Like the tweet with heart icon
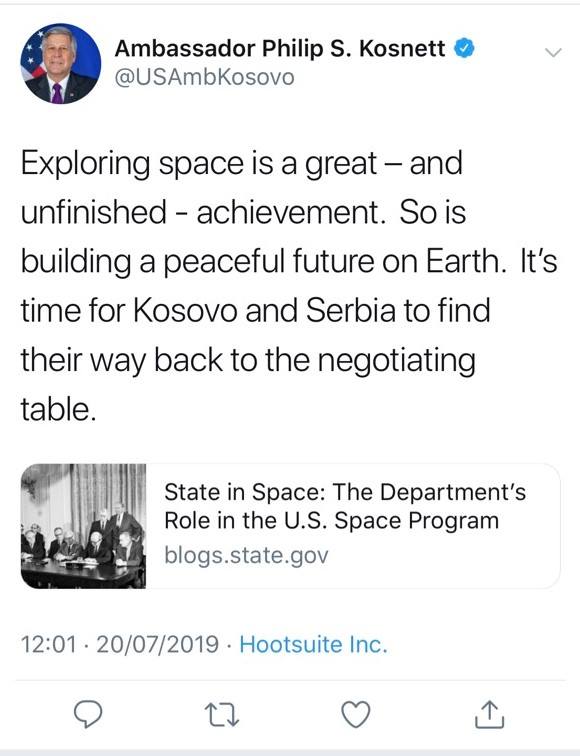 [x=356, y=714]
